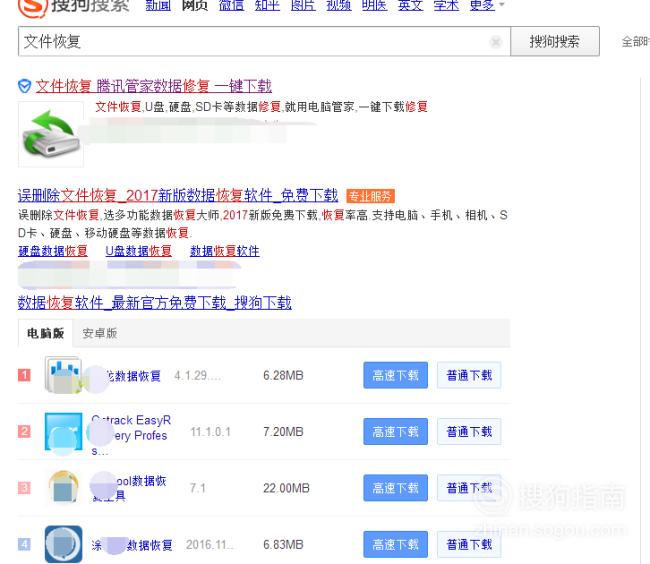Image resolution: width=650 pixels, height=564 pixels.
Task: Select the 网页 search category
Action: 194,5
